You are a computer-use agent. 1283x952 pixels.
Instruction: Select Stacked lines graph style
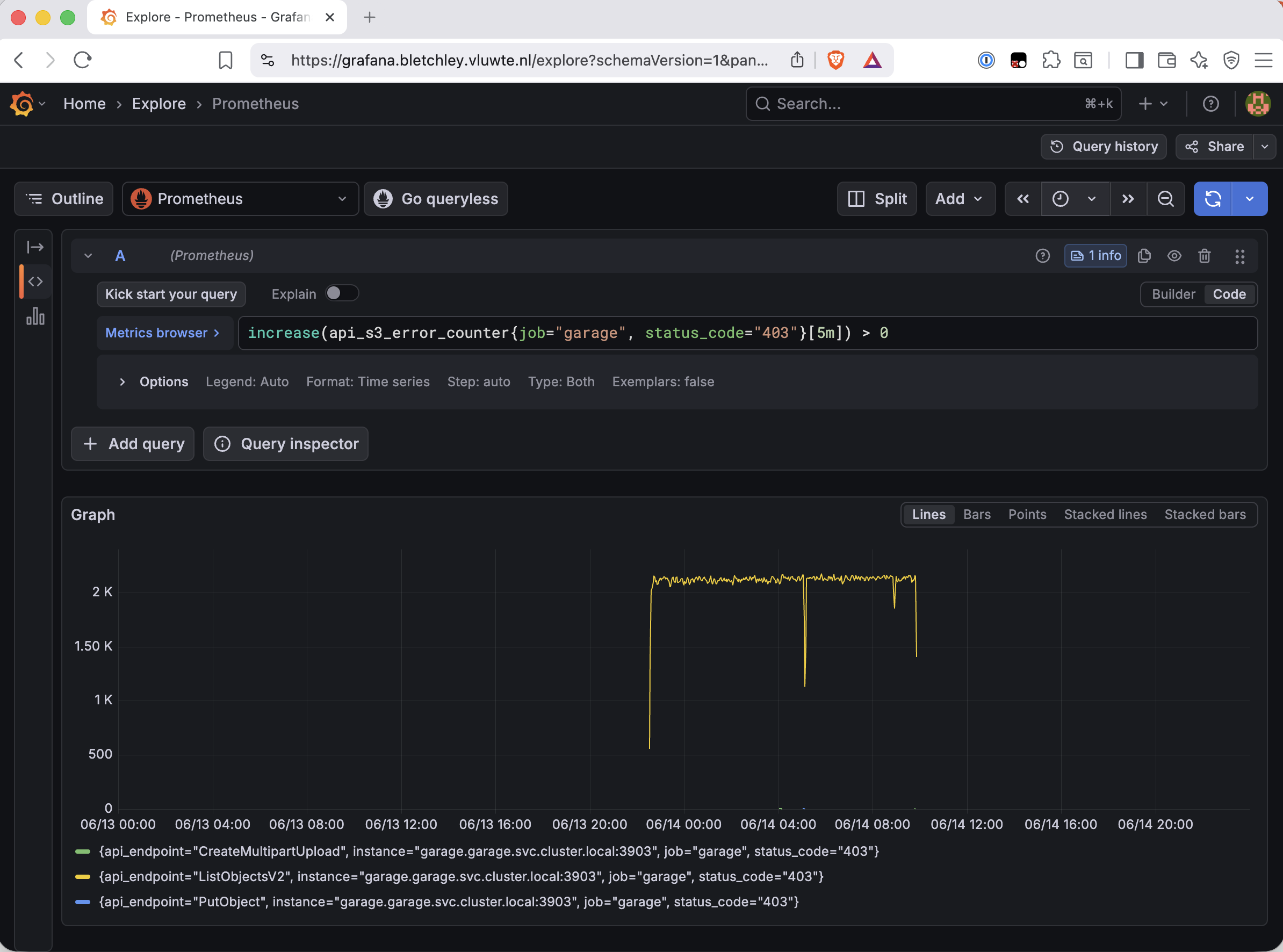pos(1105,515)
